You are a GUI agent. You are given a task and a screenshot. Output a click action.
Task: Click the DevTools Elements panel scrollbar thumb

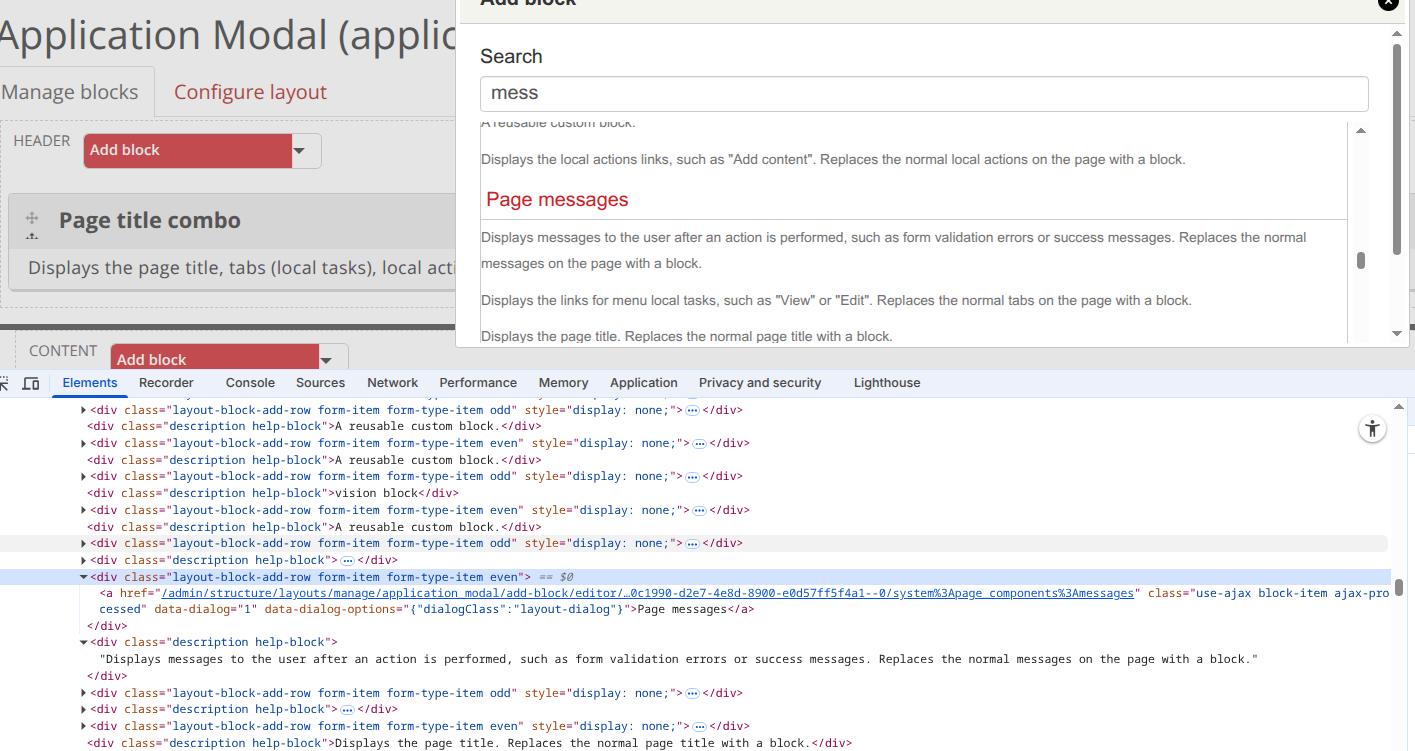1399,587
